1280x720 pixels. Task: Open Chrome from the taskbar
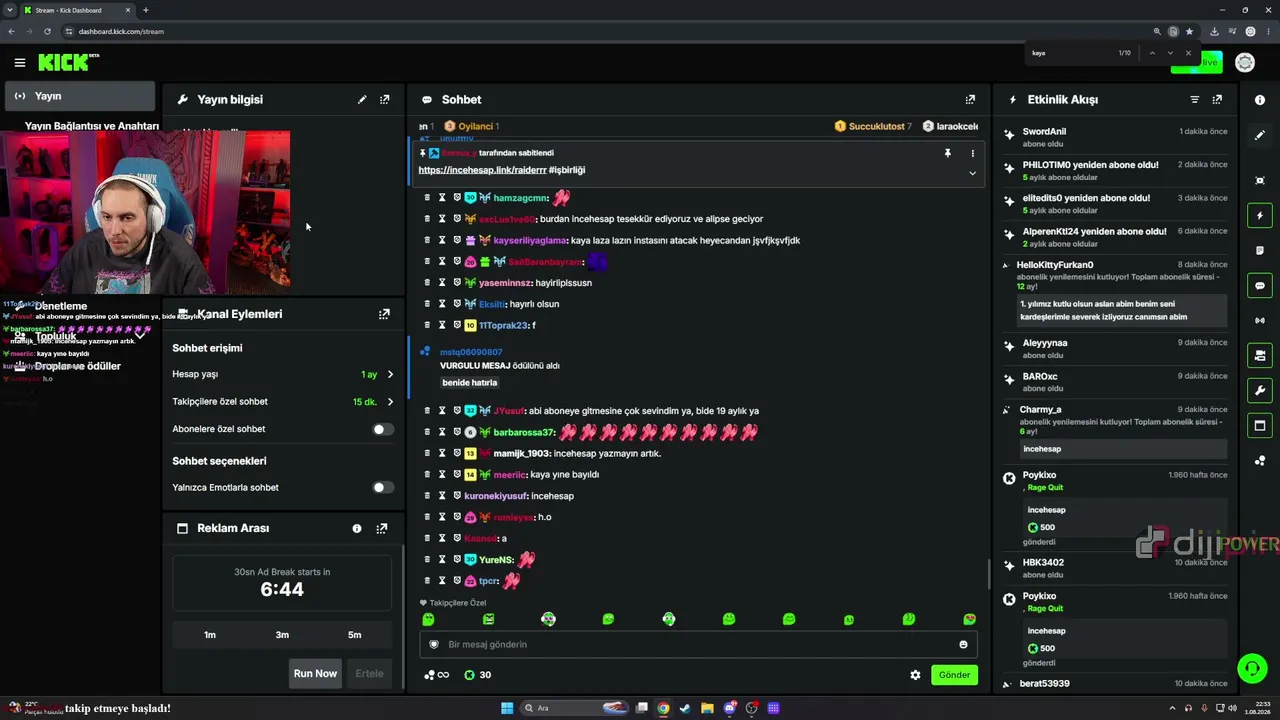point(663,708)
